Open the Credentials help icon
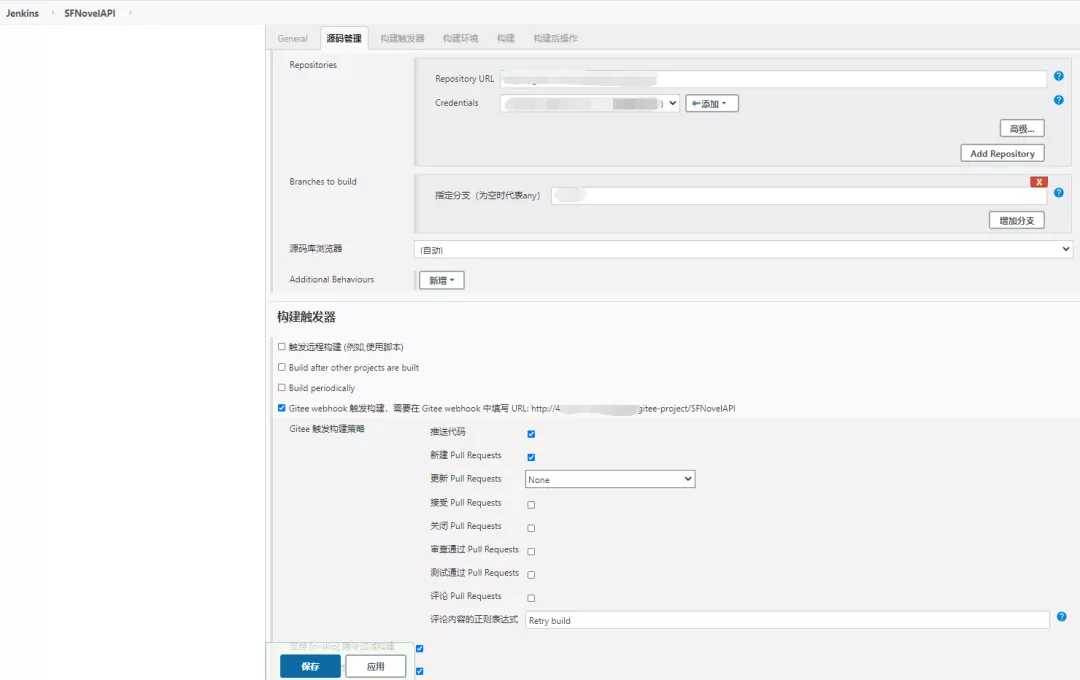The height and width of the screenshot is (680, 1080). pyautogui.click(x=1057, y=100)
